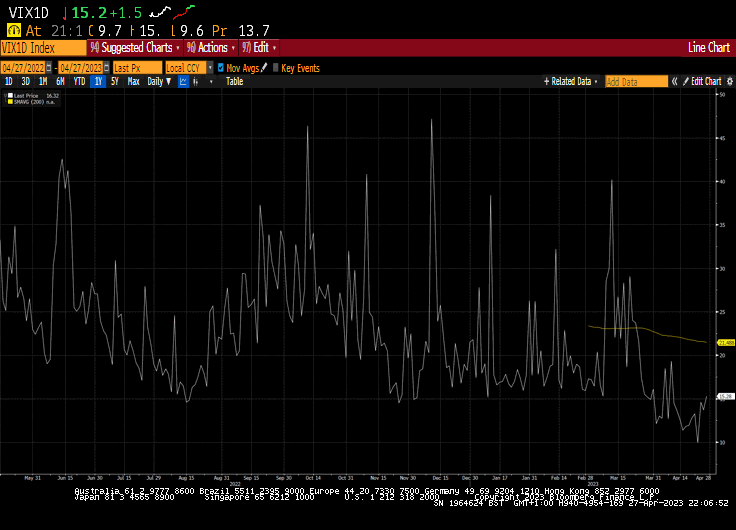Open chart settings gear icon
Image resolution: width=736 pixels, height=530 pixels.
pos(727,81)
